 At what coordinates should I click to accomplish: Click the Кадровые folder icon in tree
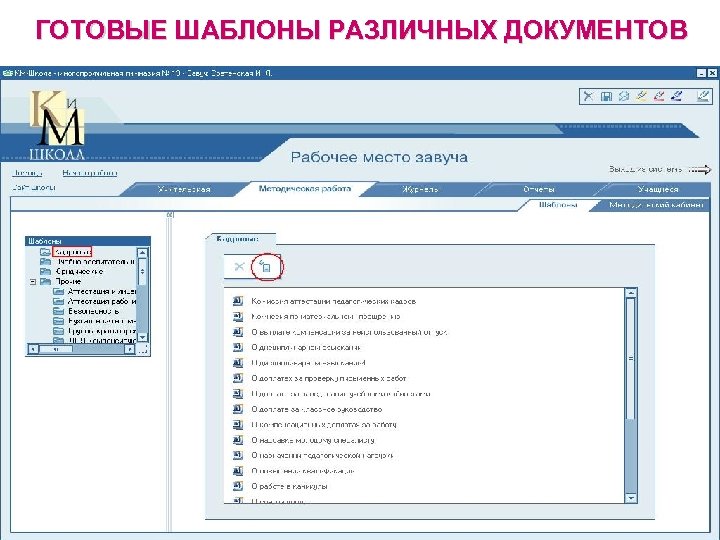pos(45,252)
